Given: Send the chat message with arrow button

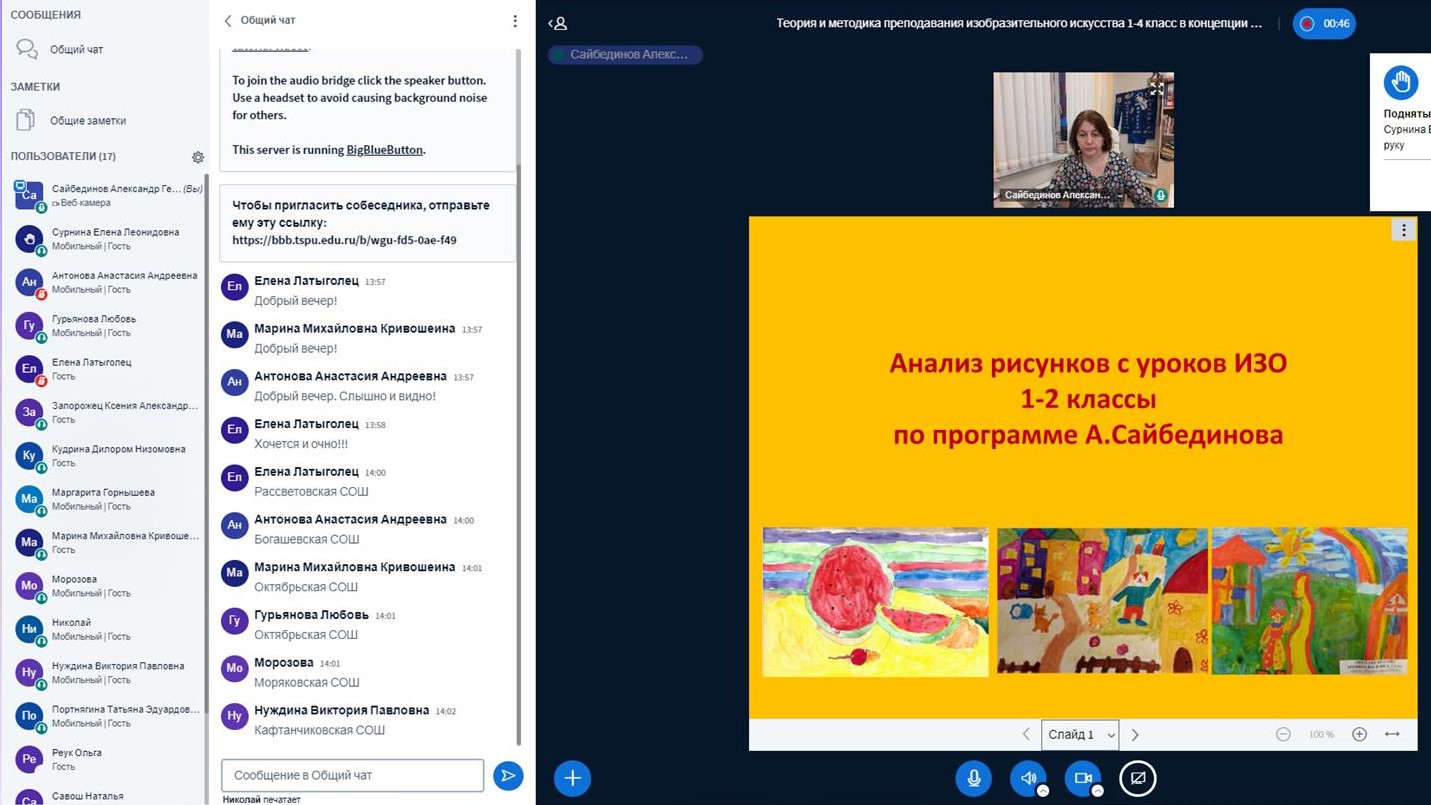Looking at the screenshot, I should (508, 775).
